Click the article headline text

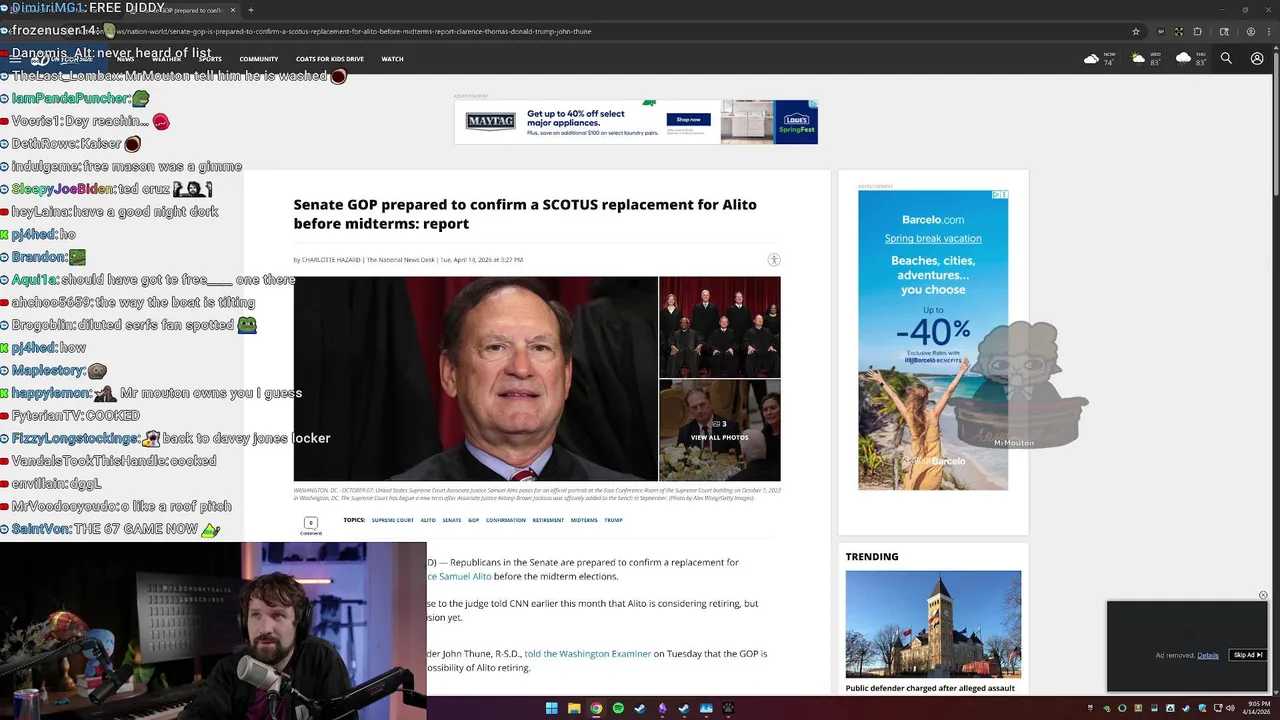525,214
